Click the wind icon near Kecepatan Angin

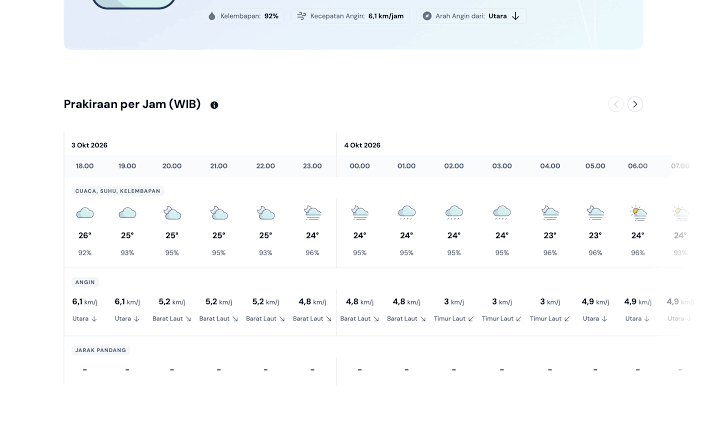point(301,16)
